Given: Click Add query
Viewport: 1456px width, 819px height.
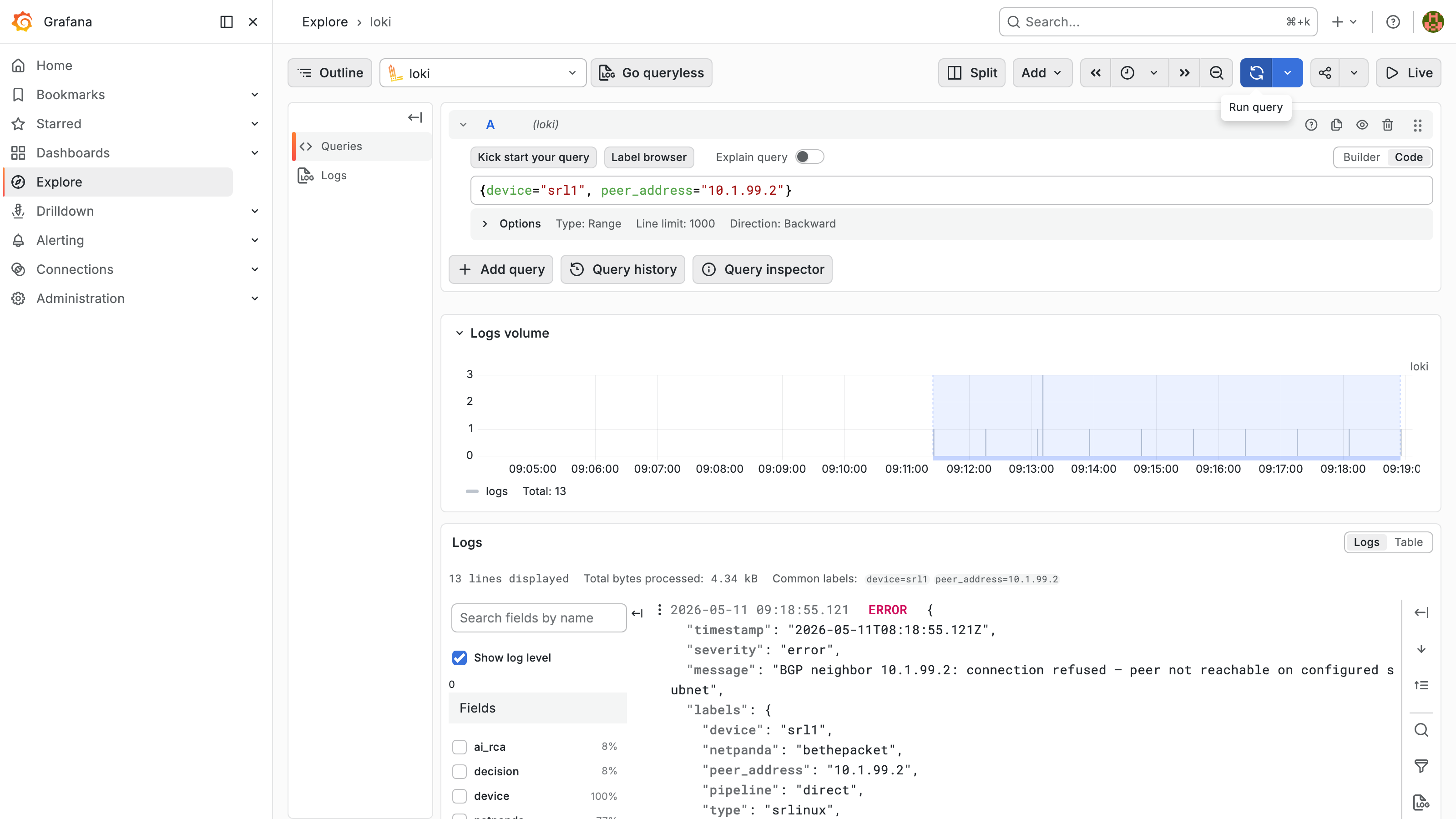Looking at the screenshot, I should coord(501,270).
